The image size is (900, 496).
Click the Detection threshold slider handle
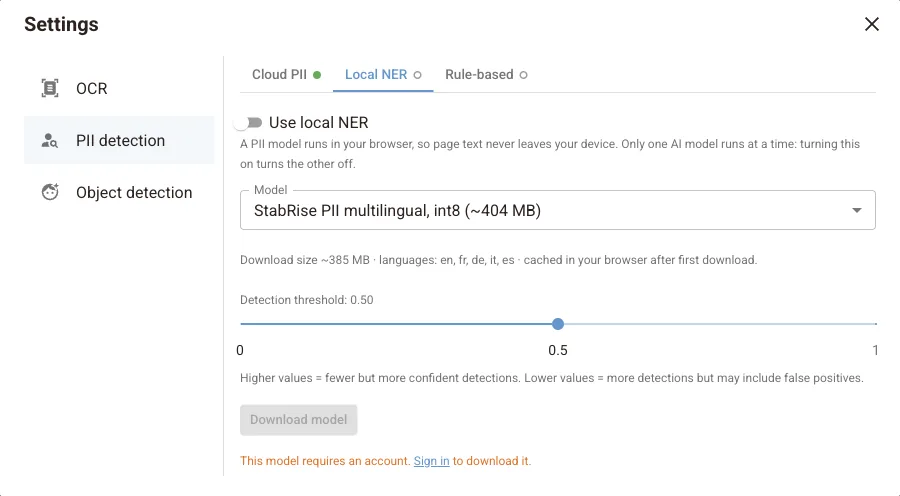click(557, 324)
